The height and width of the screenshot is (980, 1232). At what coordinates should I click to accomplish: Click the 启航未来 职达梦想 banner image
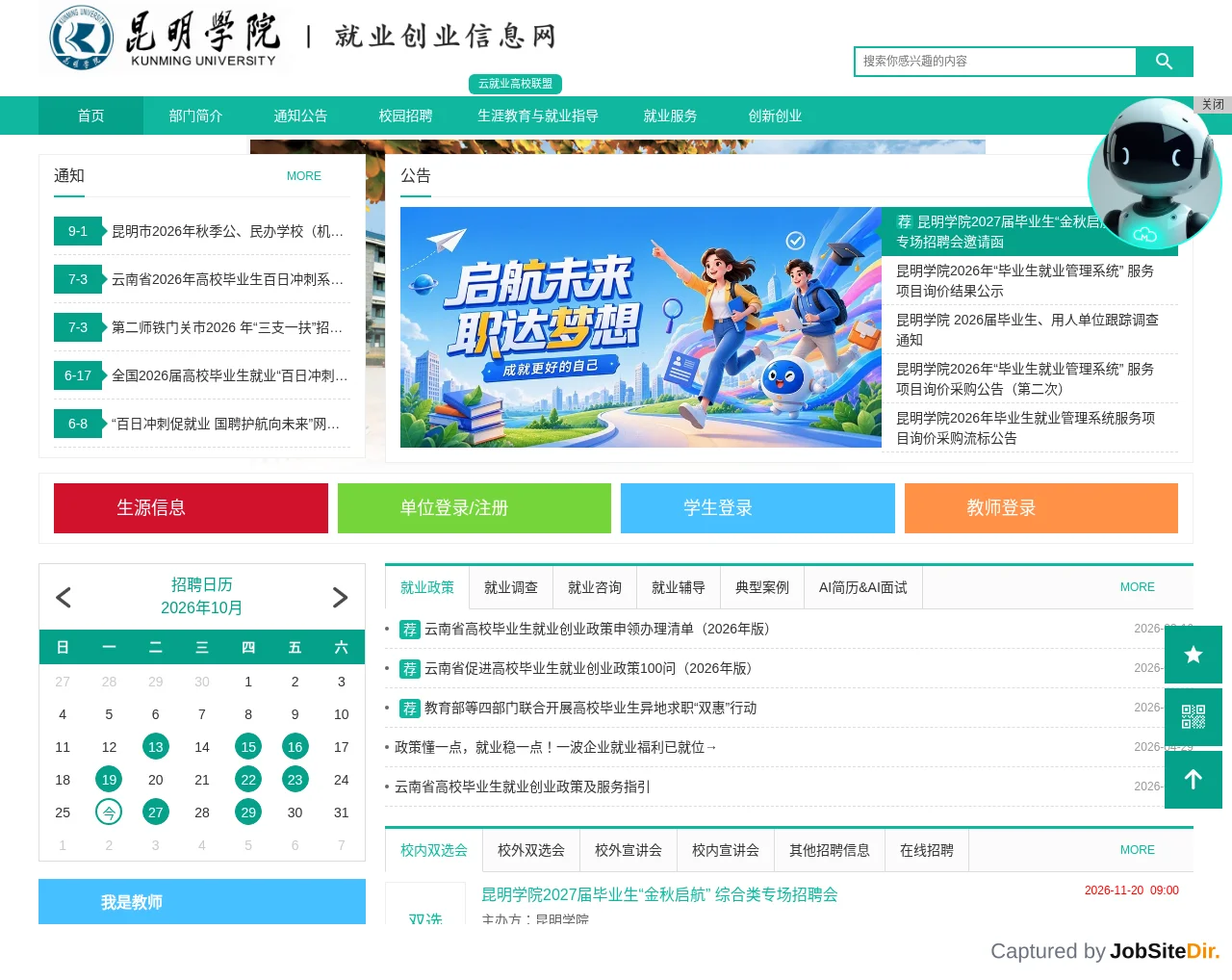641,327
